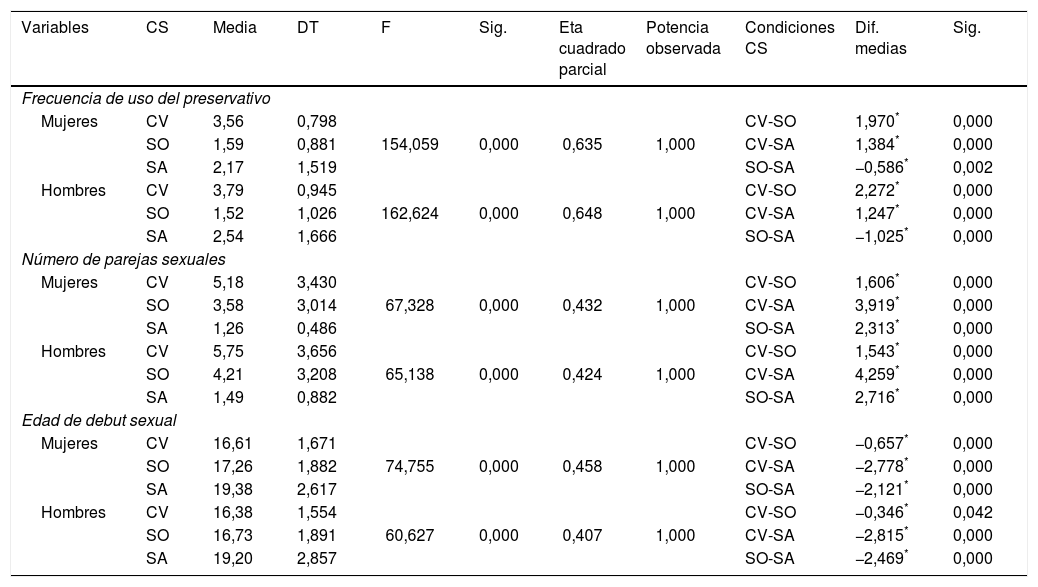This screenshot has height=587, width=1038.
Task: Click the Dif. medias column header
Action: pyautogui.click(x=881, y=39)
